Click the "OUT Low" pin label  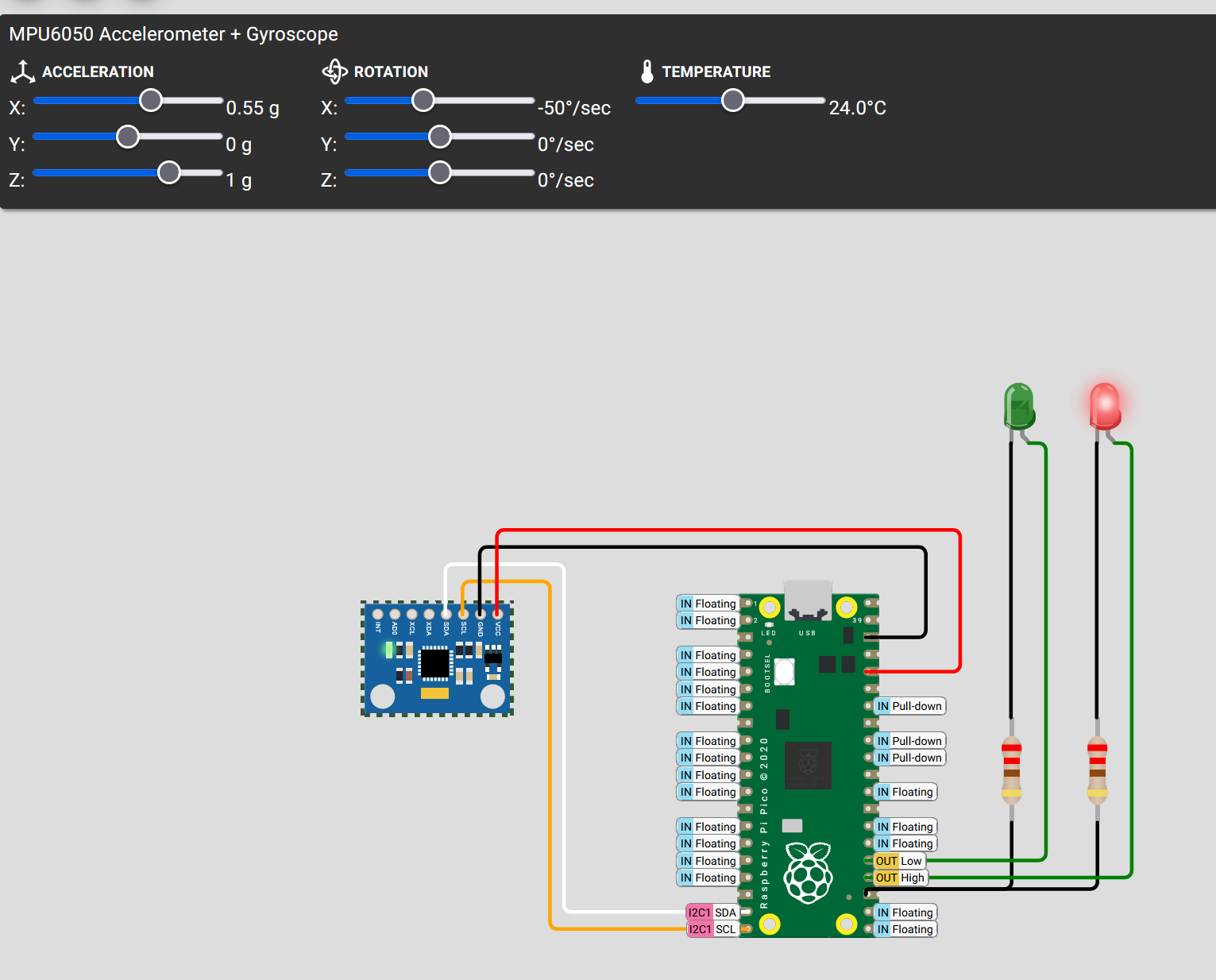(x=899, y=861)
